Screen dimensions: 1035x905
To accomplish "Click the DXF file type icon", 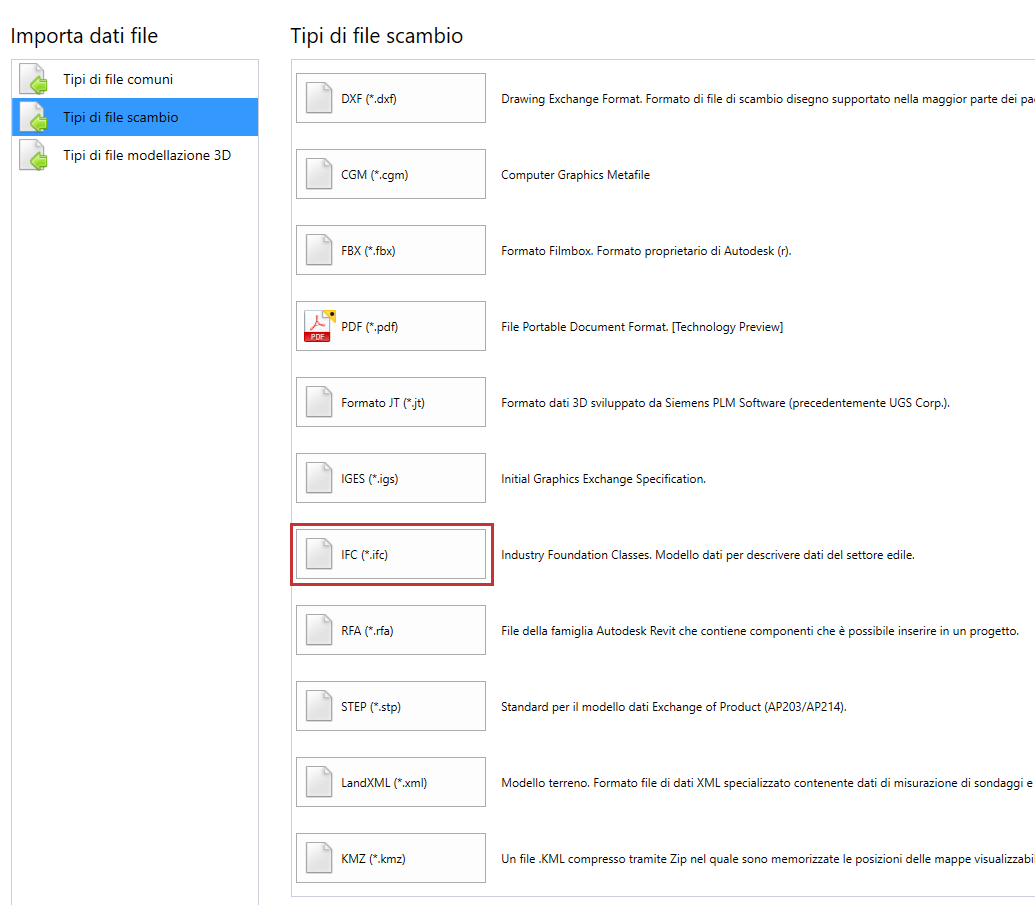I will [318, 98].
